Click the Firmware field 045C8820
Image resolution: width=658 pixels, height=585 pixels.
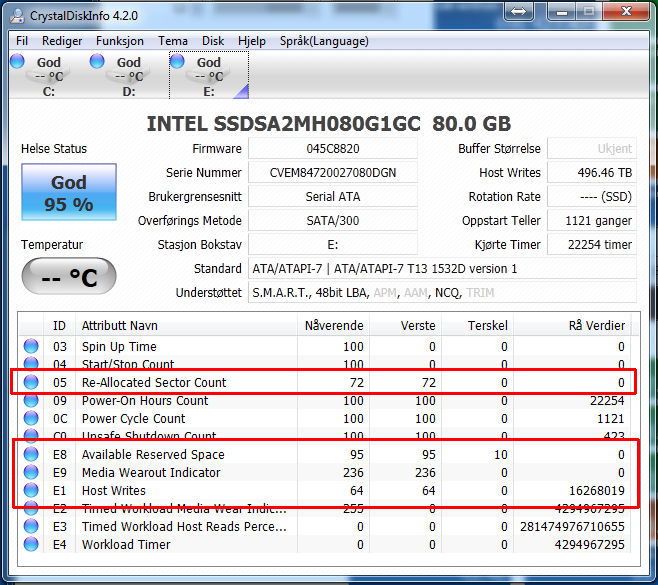(333, 149)
